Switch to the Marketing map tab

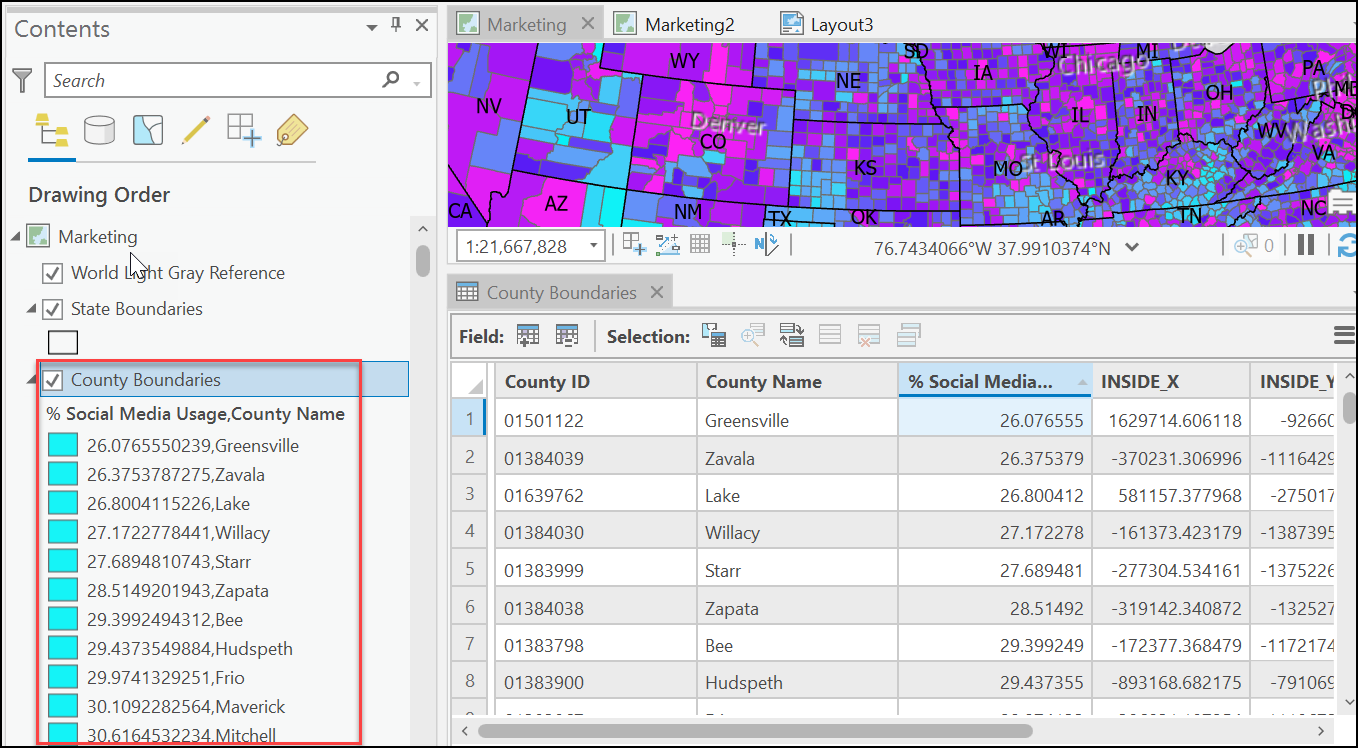(x=526, y=25)
